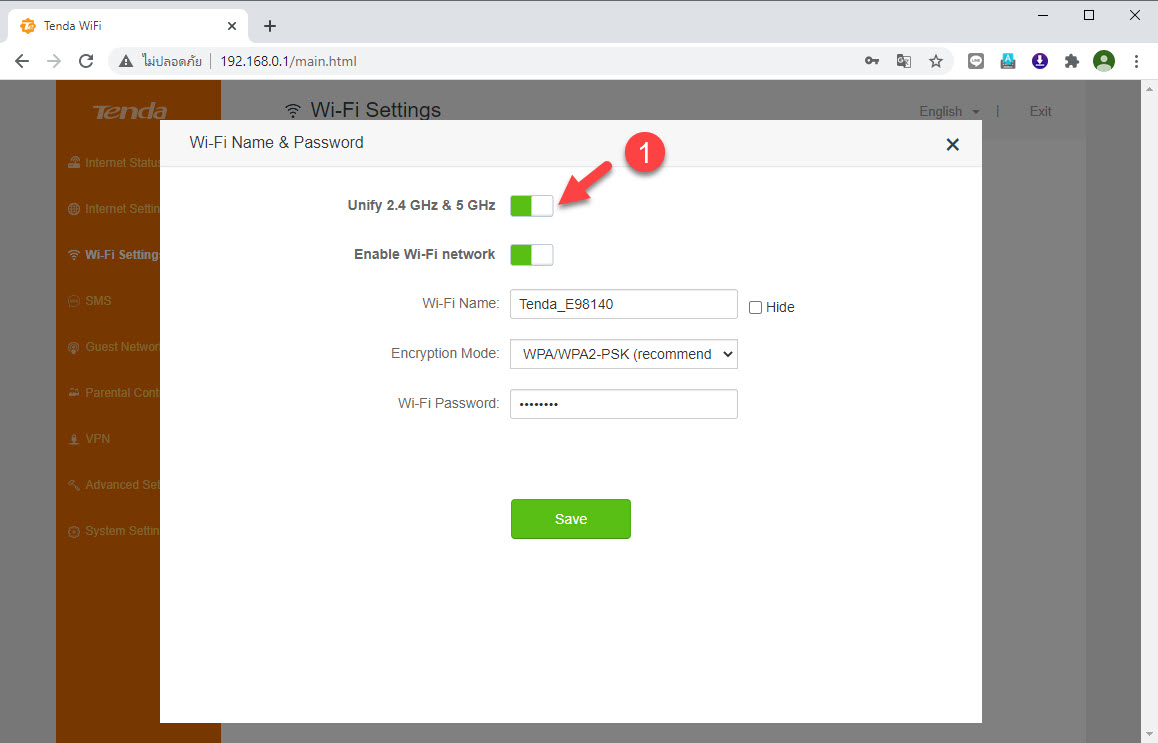The height and width of the screenshot is (743, 1158).
Task: Open the Encryption Mode dropdown
Action: [x=624, y=354]
